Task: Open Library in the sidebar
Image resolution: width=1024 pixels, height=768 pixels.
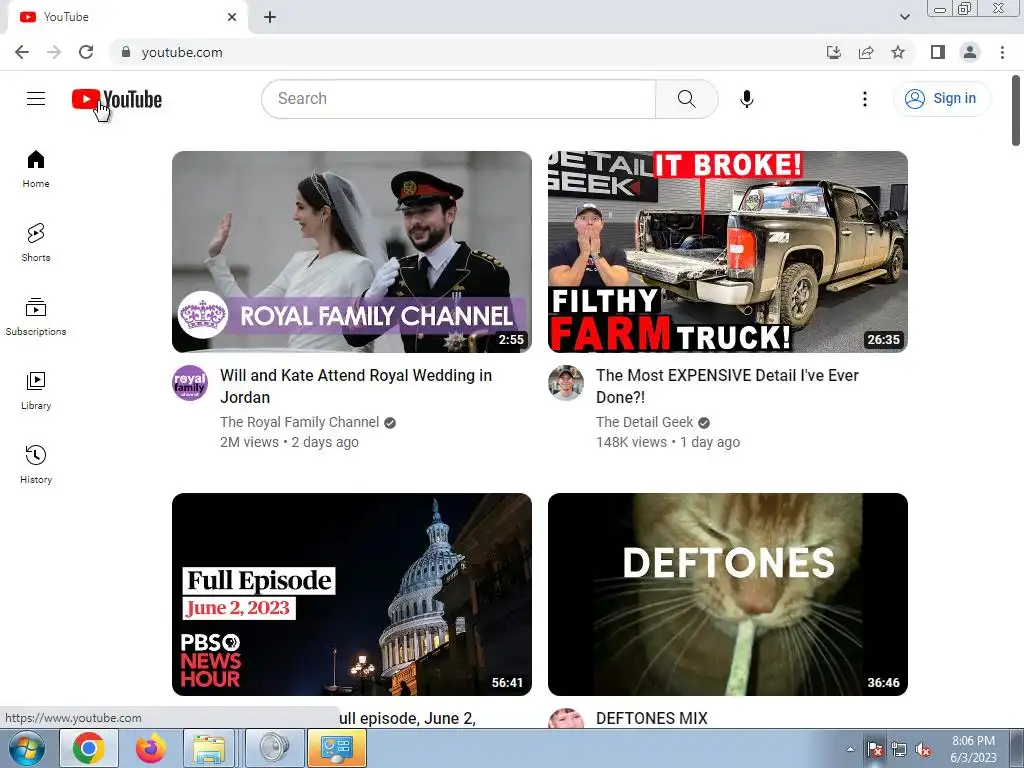Action: click(x=36, y=391)
